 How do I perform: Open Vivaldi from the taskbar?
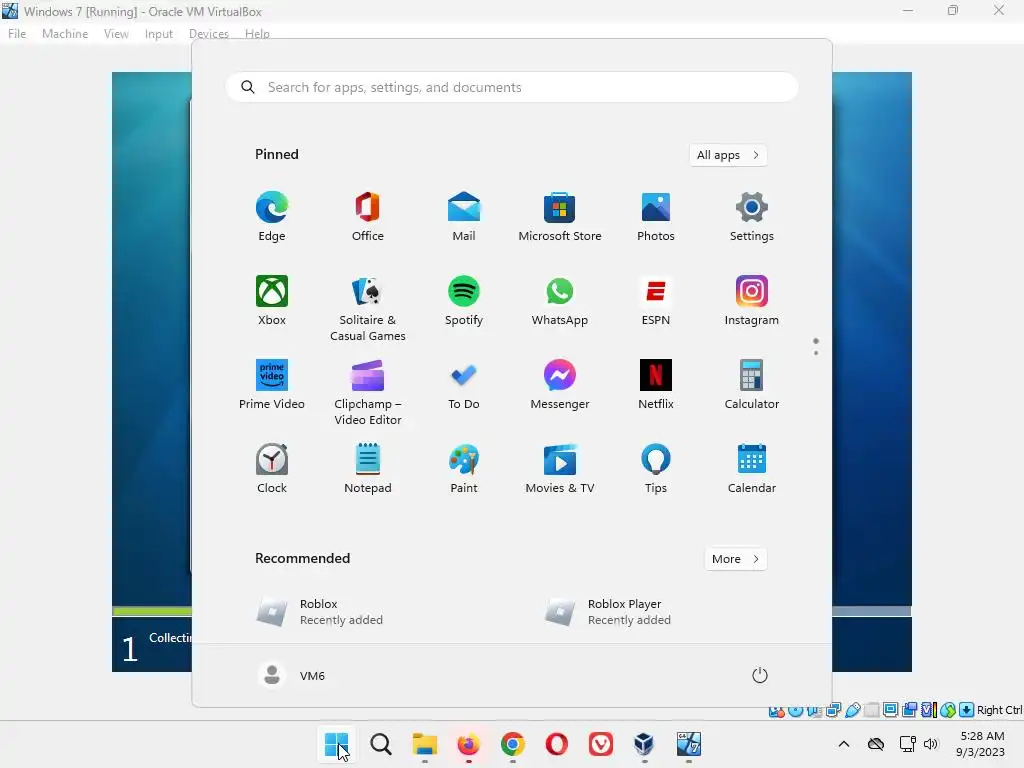click(x=600, y=744)
